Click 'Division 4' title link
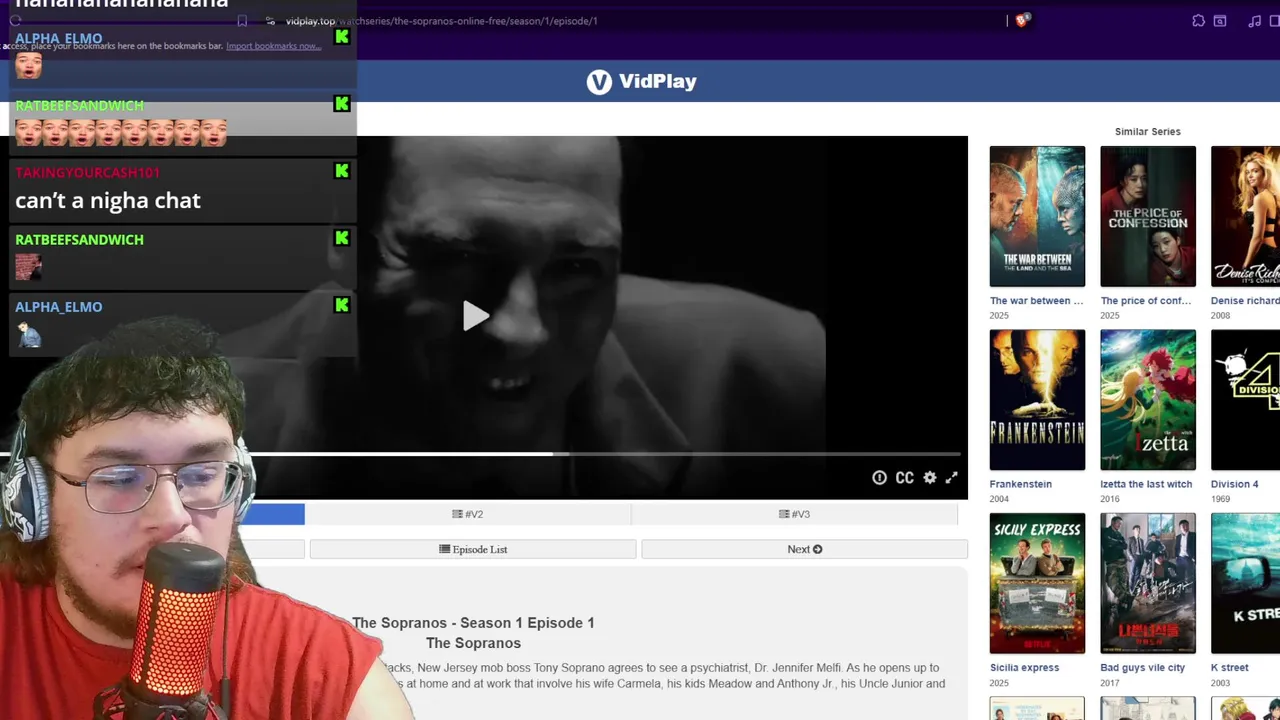The width and height of the screenshot is (1280, 720). click(x=1235, y=484)
